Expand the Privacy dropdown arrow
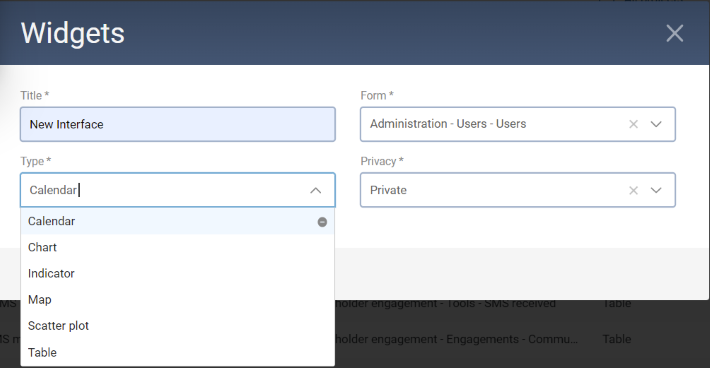 656,190
